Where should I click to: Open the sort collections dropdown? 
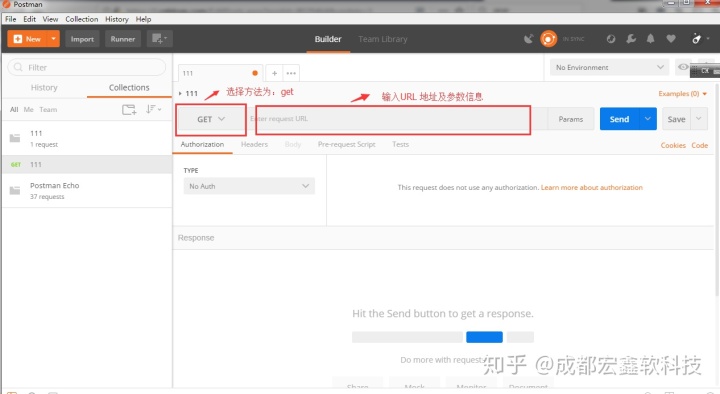pos(153,109)
